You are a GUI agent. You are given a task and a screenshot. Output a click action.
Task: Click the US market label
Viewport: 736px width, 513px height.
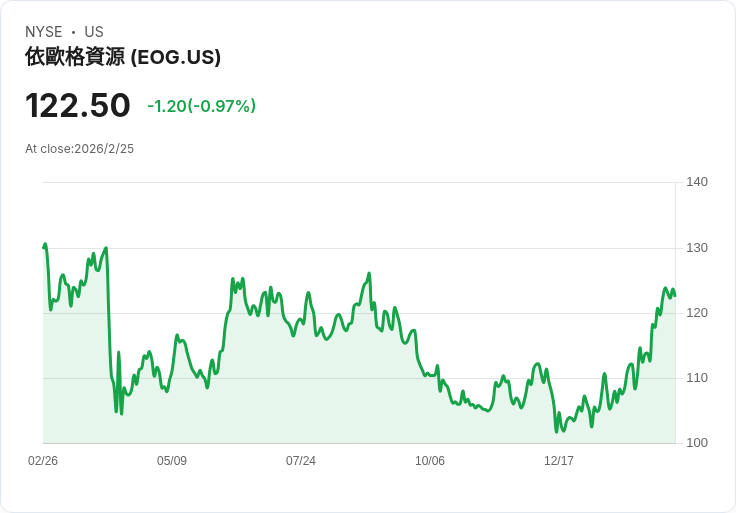(x=94, y=32)
